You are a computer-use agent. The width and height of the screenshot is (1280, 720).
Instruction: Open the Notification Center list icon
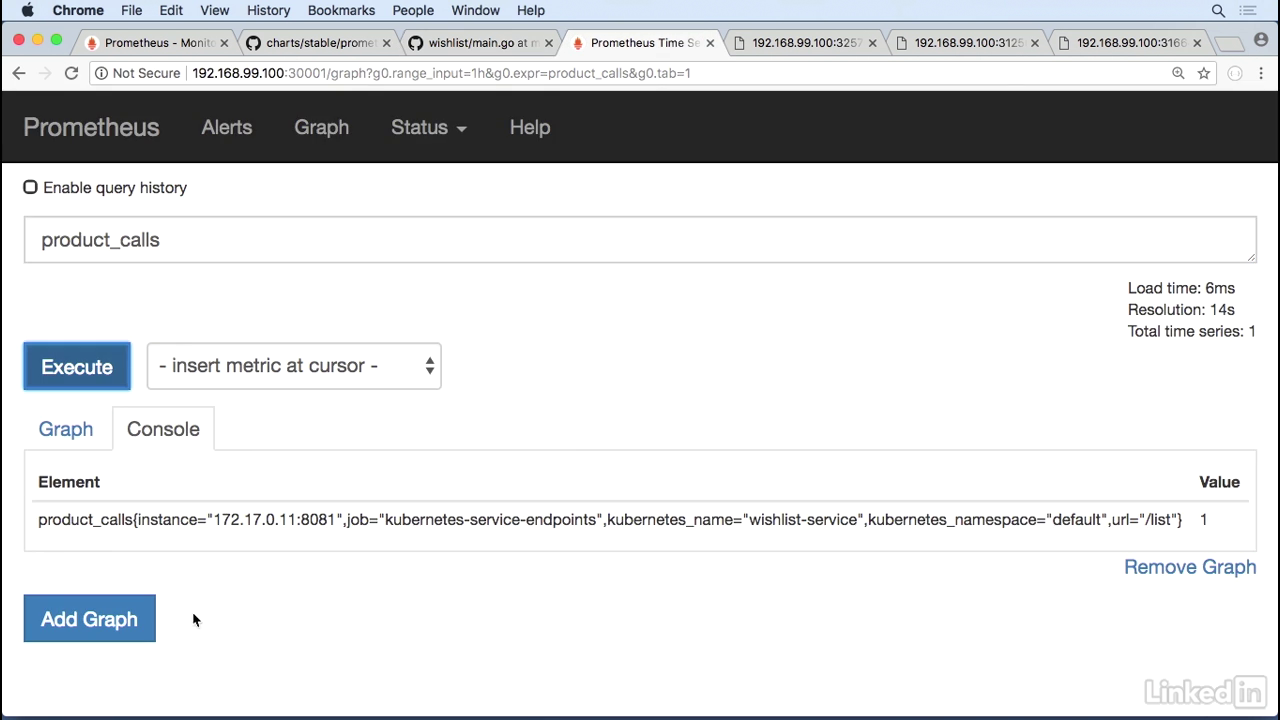[1247, 10]
